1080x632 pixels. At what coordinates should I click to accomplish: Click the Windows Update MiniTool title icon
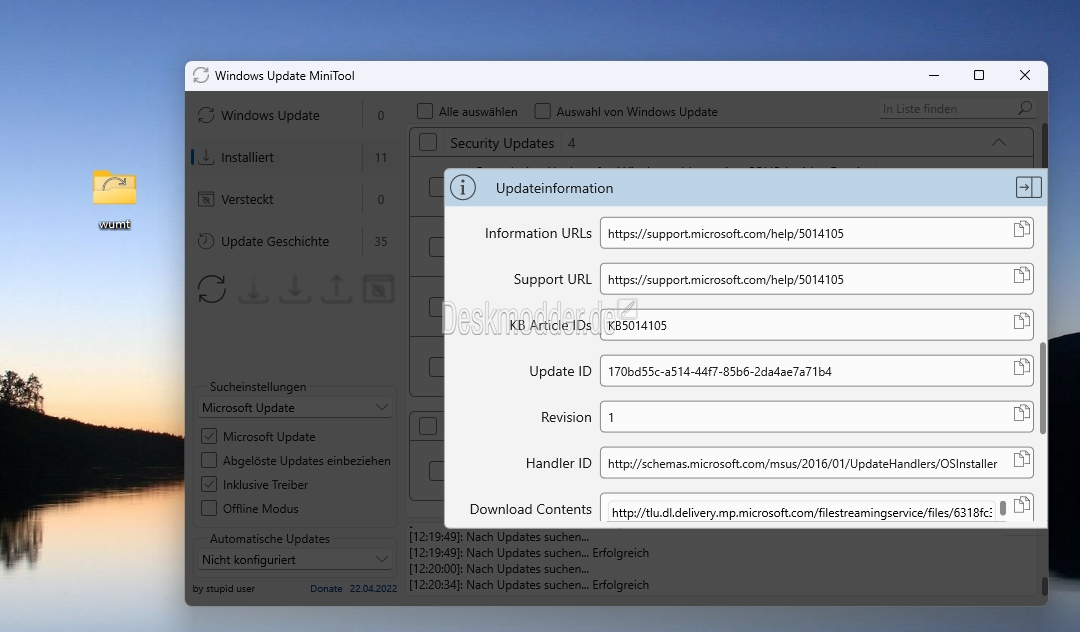[200, 75]
